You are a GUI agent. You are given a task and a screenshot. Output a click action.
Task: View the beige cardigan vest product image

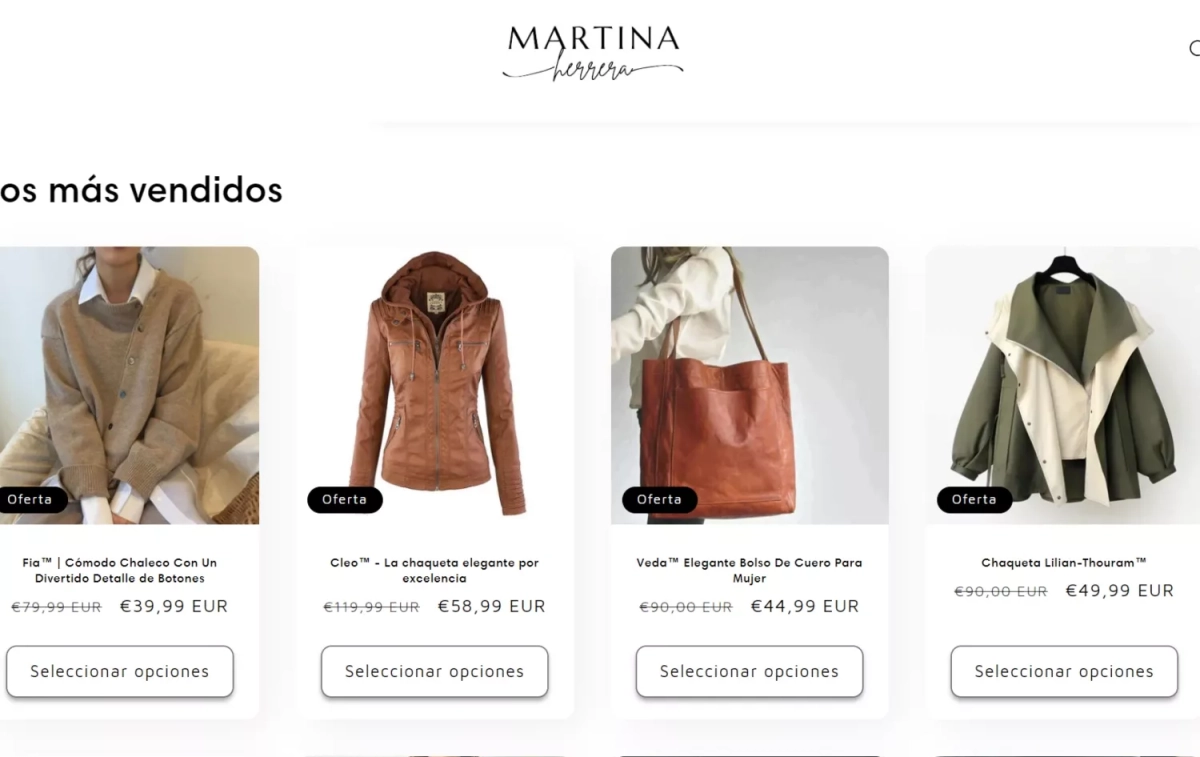pyautogui.click(x=128, y=385)
